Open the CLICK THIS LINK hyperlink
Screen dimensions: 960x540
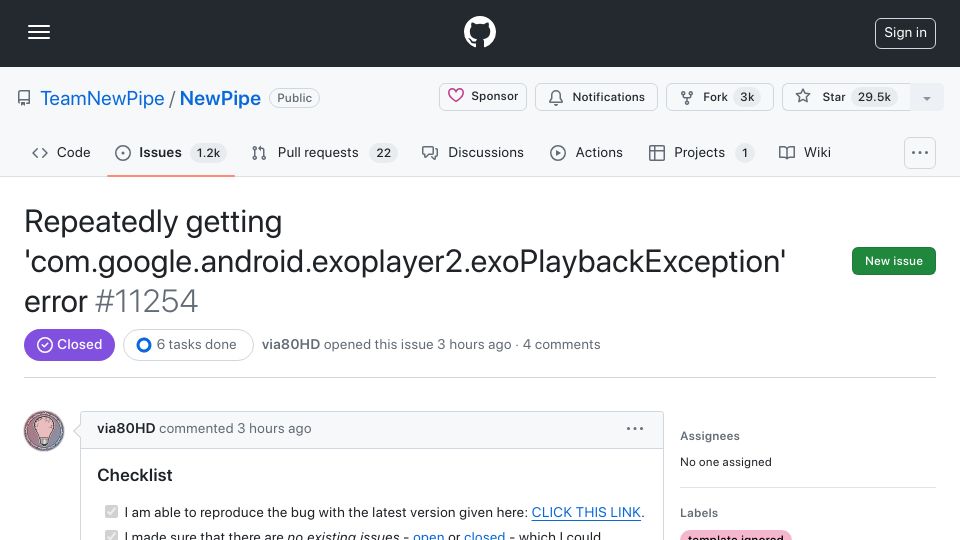[x=586, y=512]
